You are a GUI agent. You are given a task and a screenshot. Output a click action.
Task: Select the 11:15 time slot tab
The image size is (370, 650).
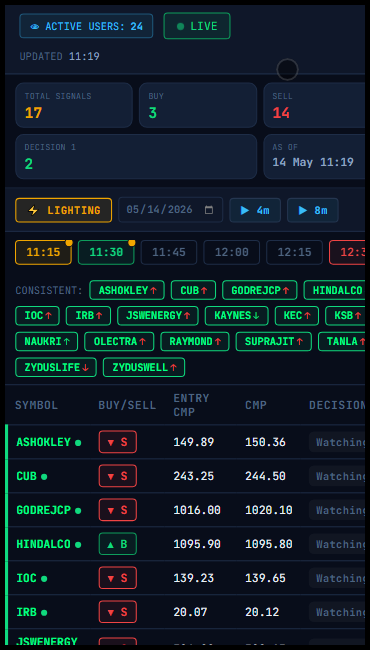(44, 252)
